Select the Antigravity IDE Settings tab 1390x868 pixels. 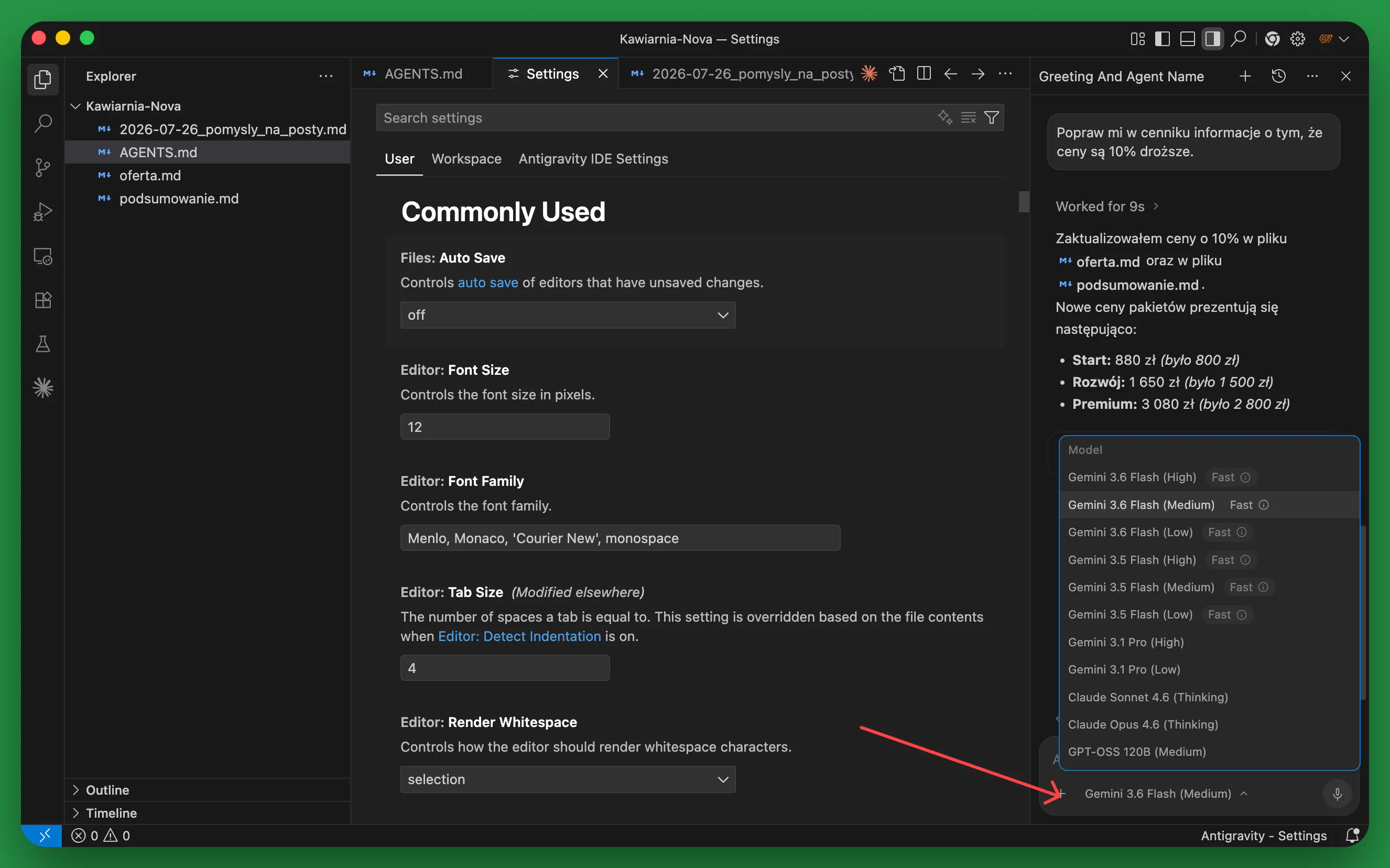593,158
